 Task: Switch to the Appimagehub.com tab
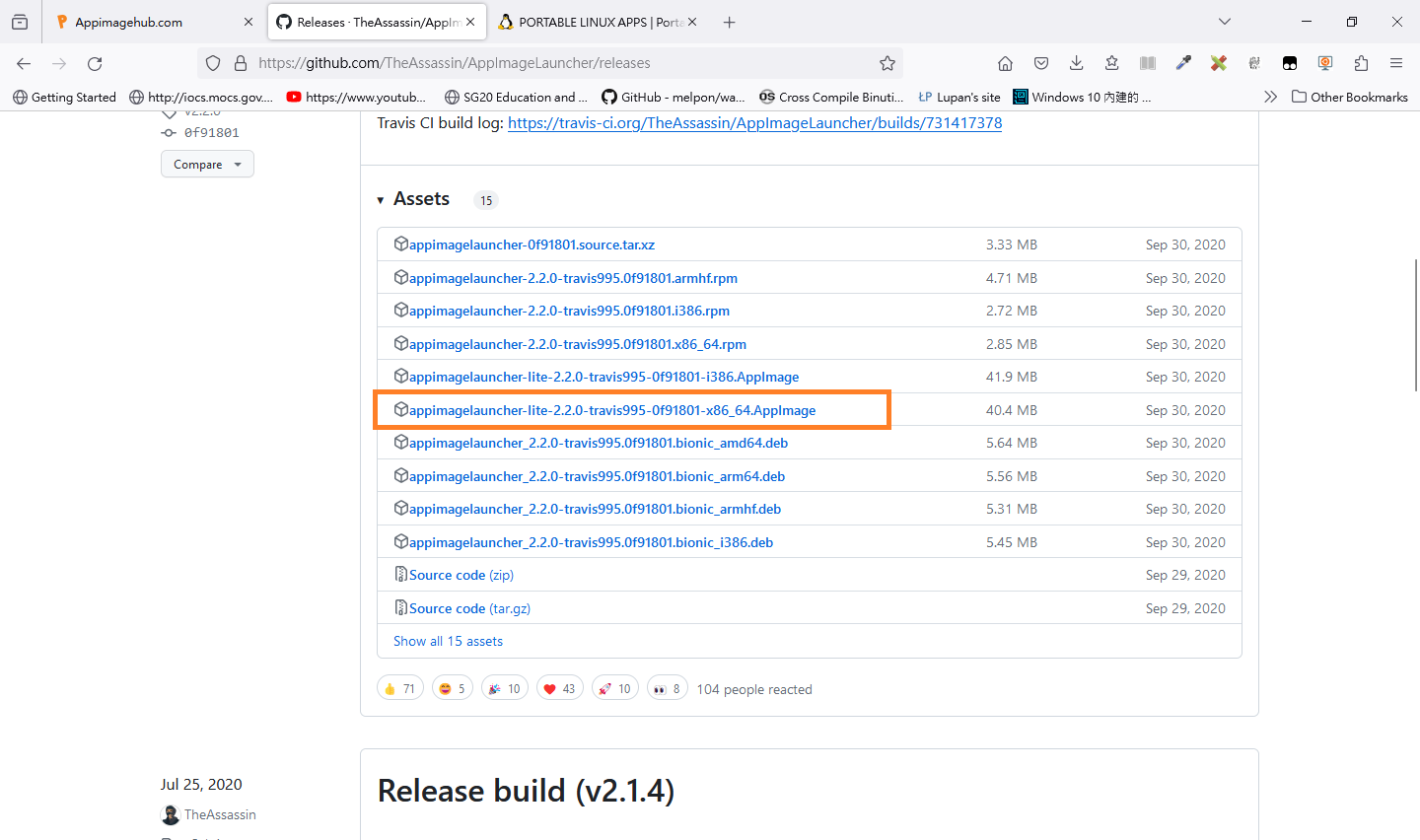click(148, 21)
